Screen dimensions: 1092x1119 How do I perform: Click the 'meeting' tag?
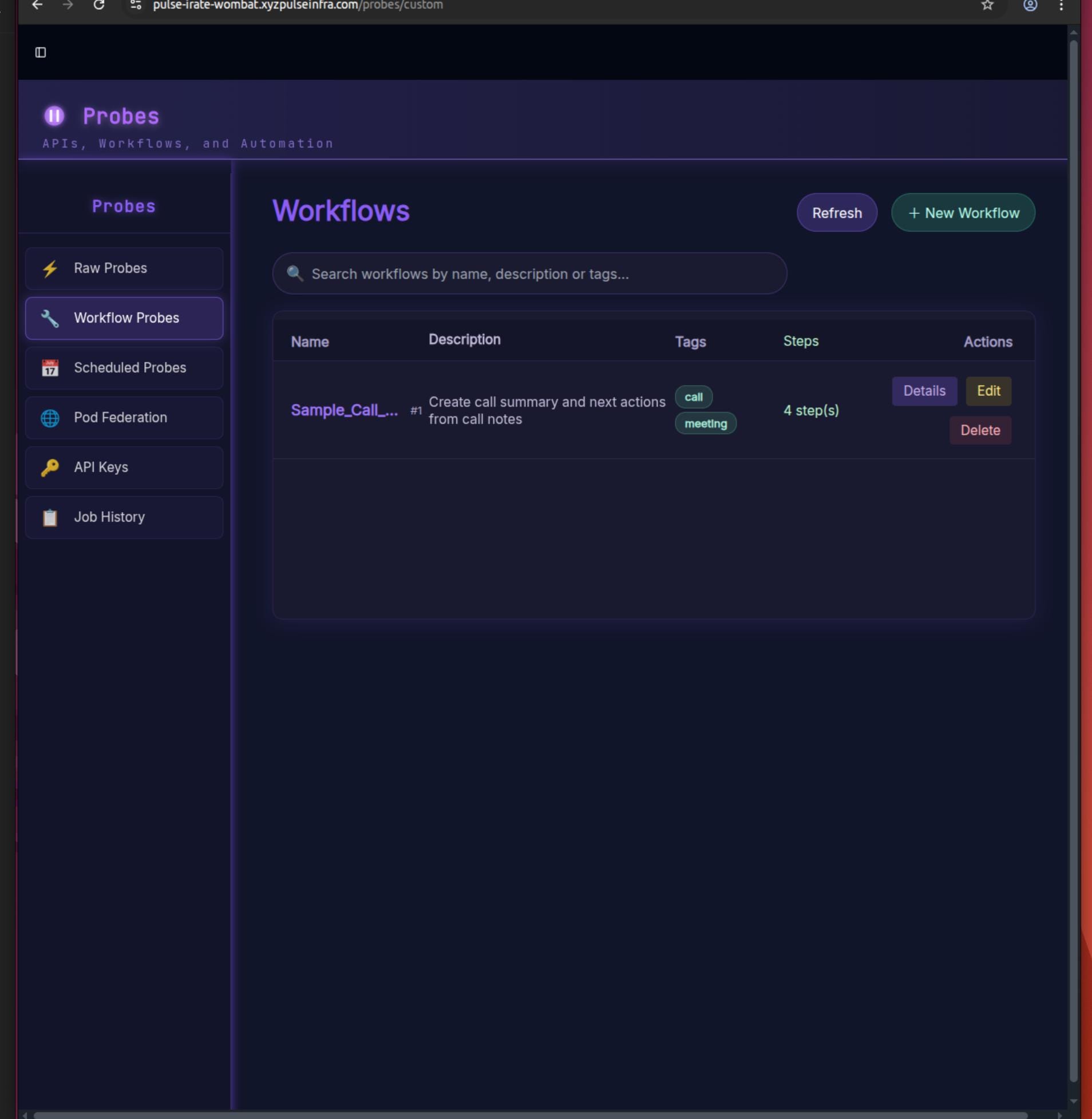click(x=706, y=424)
